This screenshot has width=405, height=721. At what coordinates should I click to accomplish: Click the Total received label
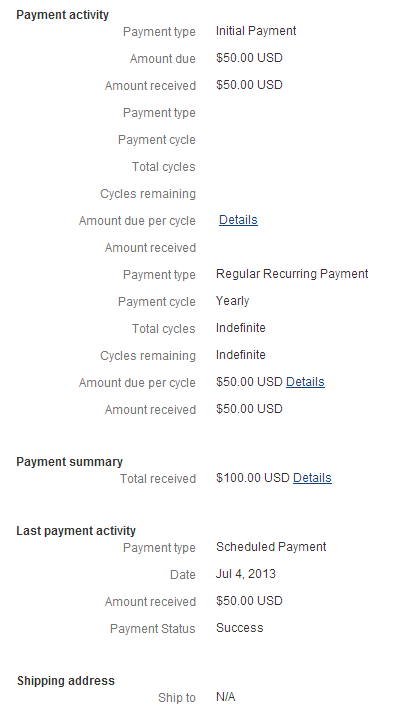coord(158,479)
